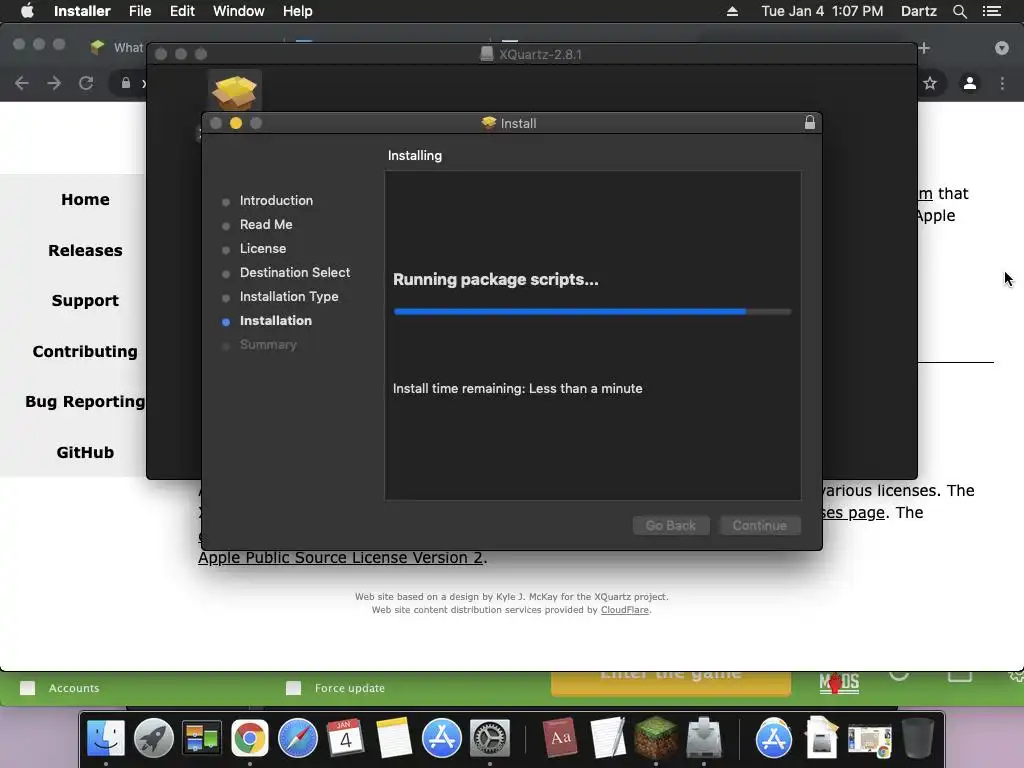Image resolution: width=1024 pixels, height=768 pixels.
Task: Click the Continue button
Action: [760, 525]
